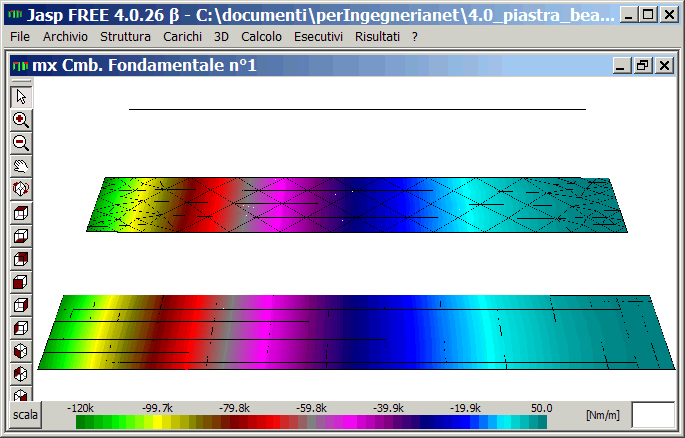This screenshot has height=438, width=685.
Task: Click the yellow legend swatch below -99.7k
Action: [158, 422]
